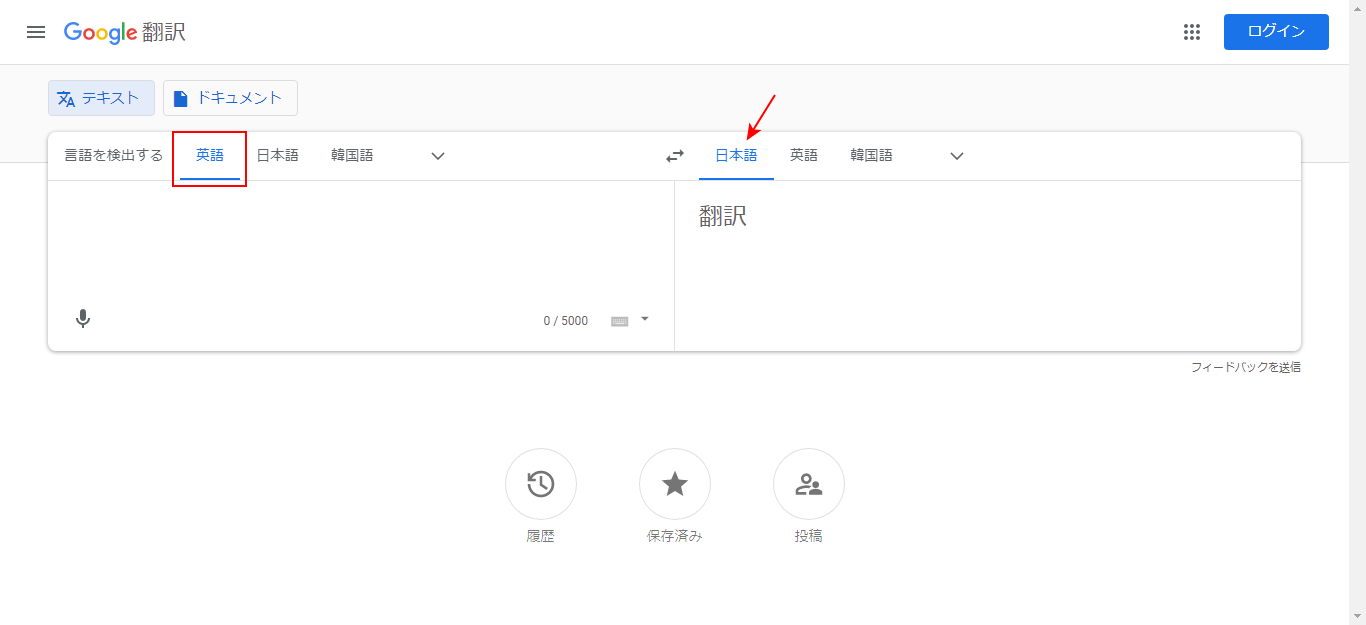Select the ドキュメント mode button

(x=230, y=98)
